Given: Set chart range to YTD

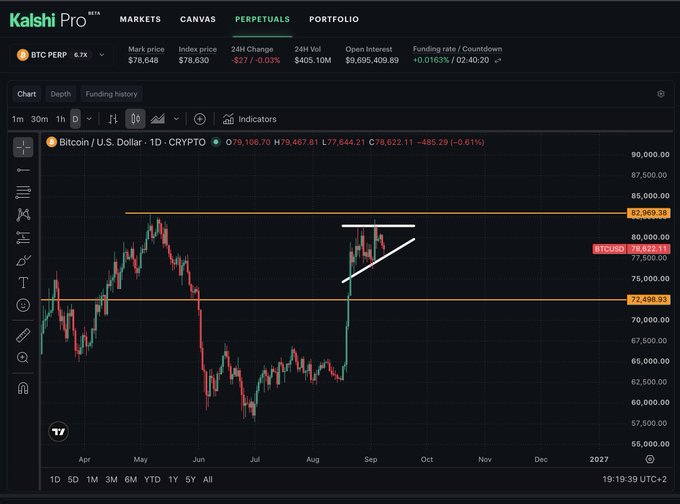Looking at the screenshot, I should pyautogui.click(x=152, y=479).
